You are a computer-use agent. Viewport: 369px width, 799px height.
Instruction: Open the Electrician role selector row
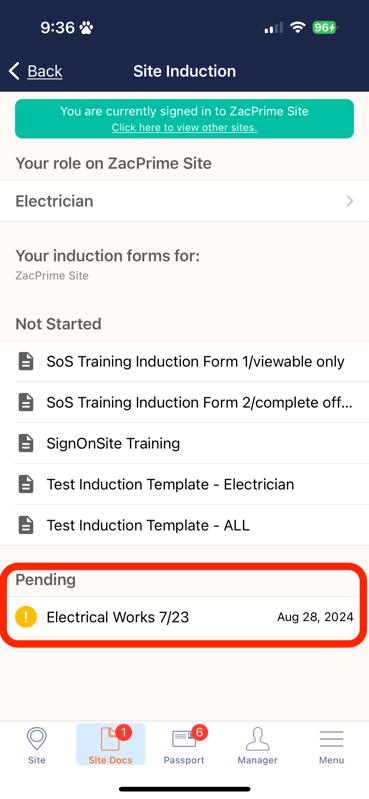point(184,201)
